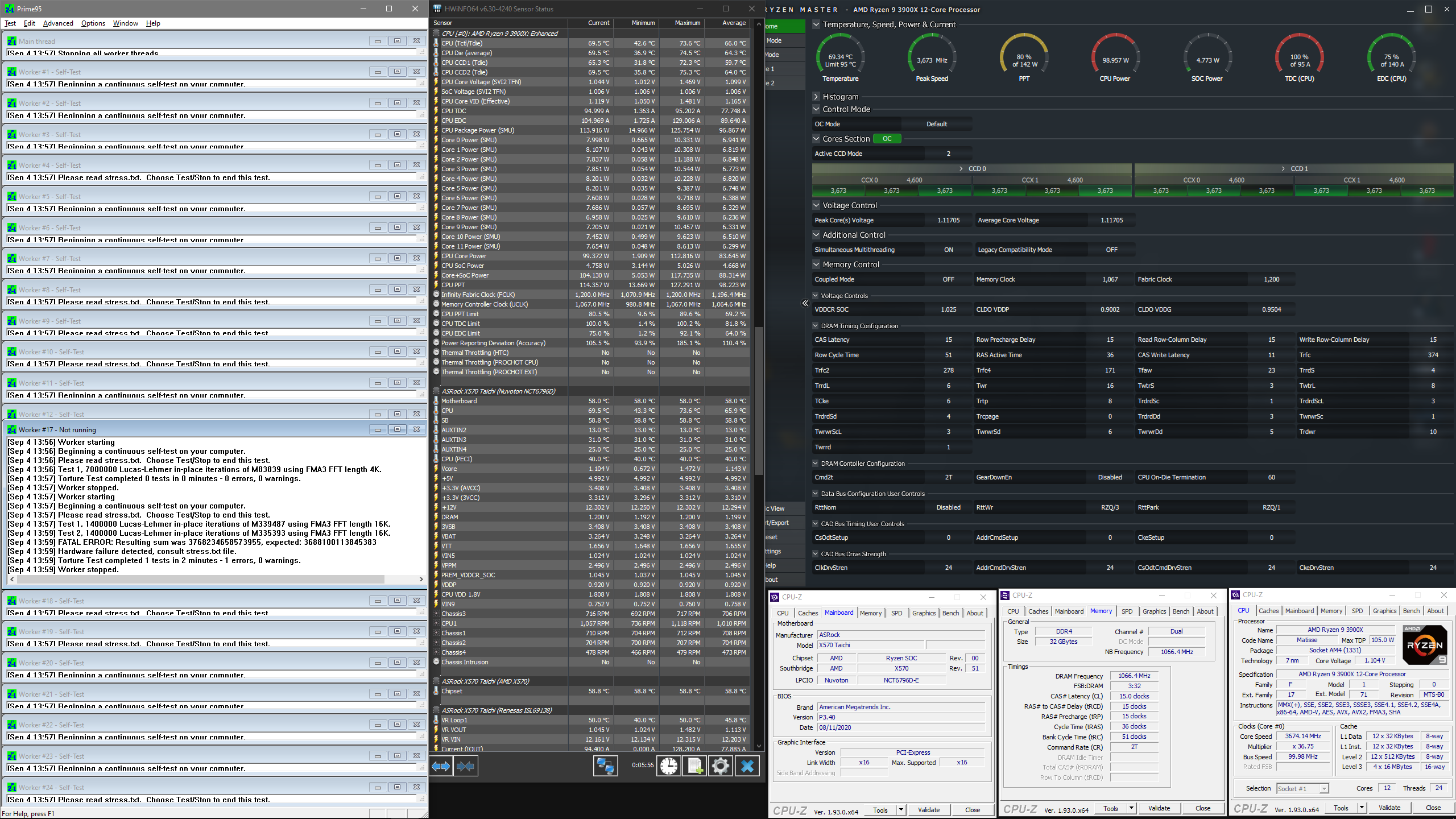This screenshot has height=819, width=1456.
Task: Click Worker #17 horizontal scrollbar track
Action: click(216, 579)
